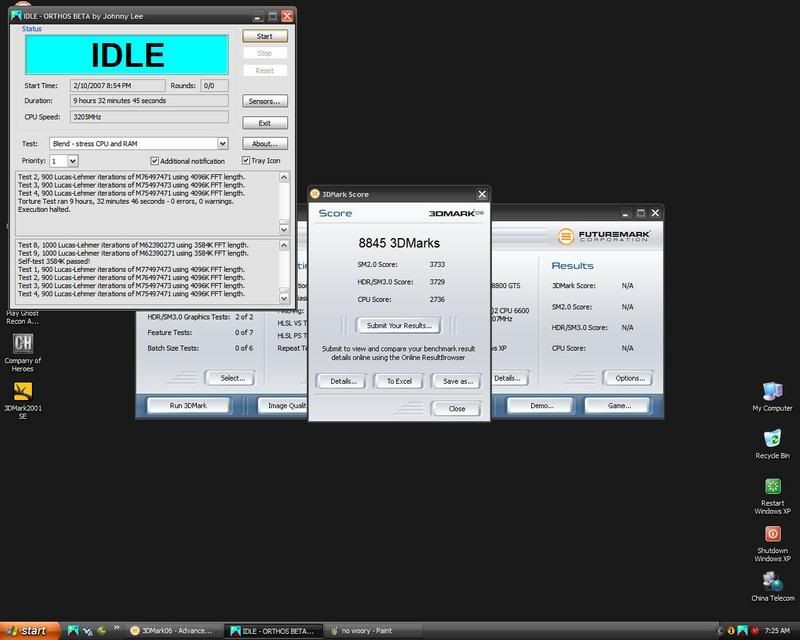The height and width of the screenshot is (640, 800).
Task: Click the Shutdown Windows XP shortcut icon
Action: (771, 534)
